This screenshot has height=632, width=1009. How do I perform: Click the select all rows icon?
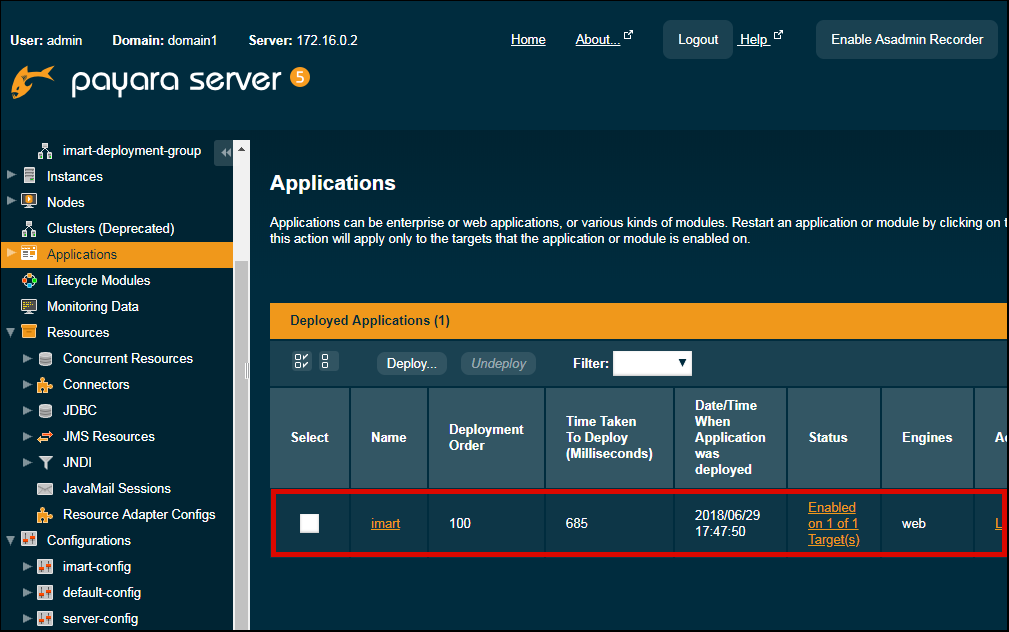point(302,362)
